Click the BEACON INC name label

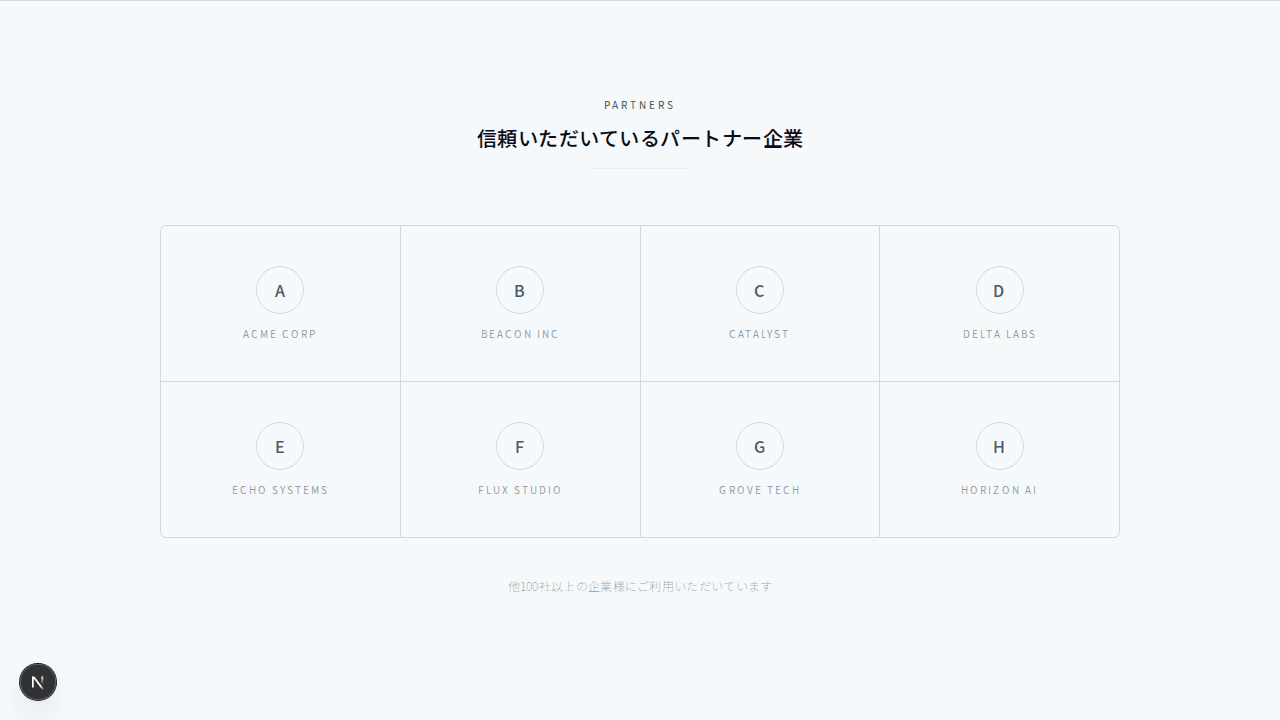click(520, 334)
